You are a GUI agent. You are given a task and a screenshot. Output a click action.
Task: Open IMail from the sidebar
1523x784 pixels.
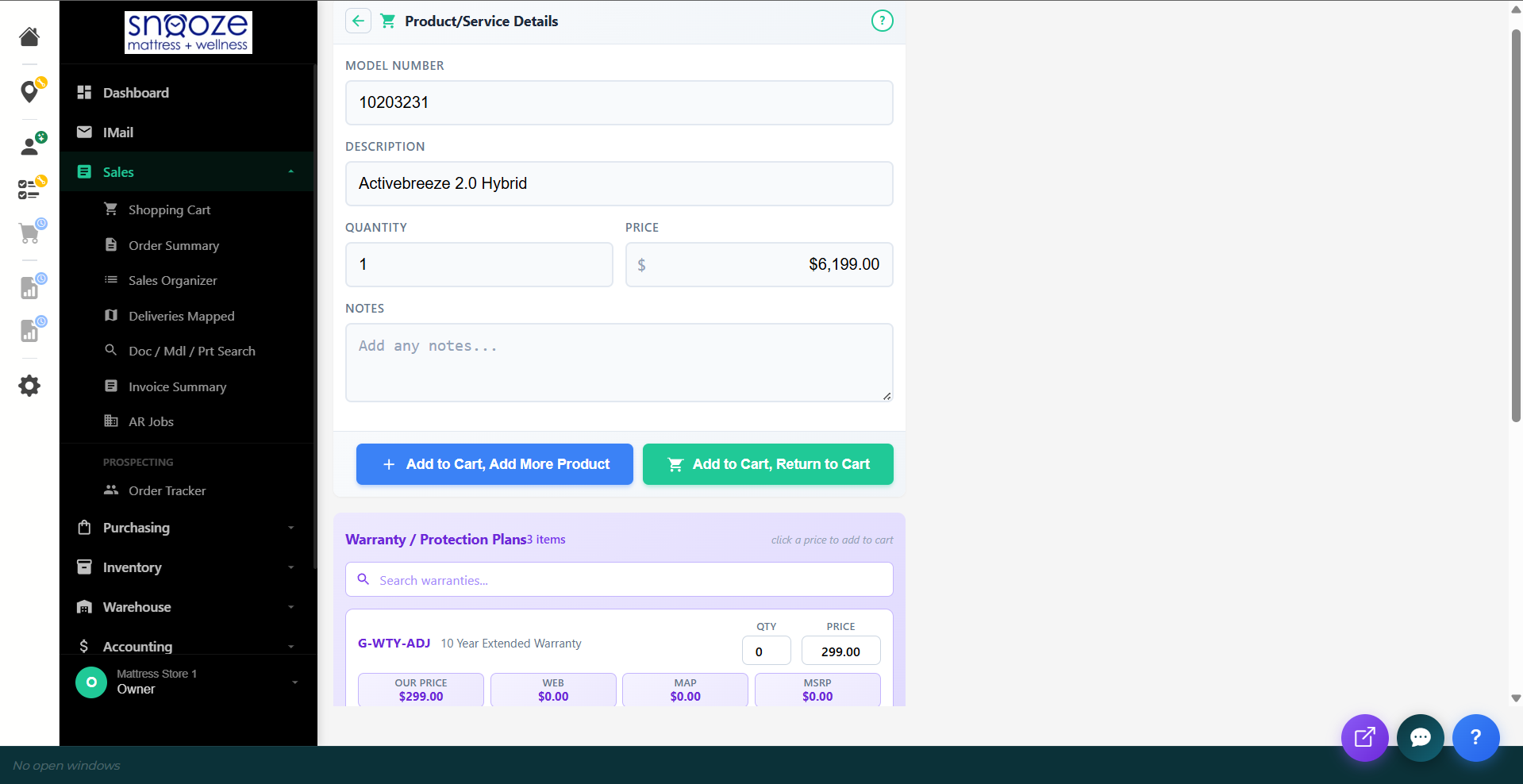[x=187, y=133]
